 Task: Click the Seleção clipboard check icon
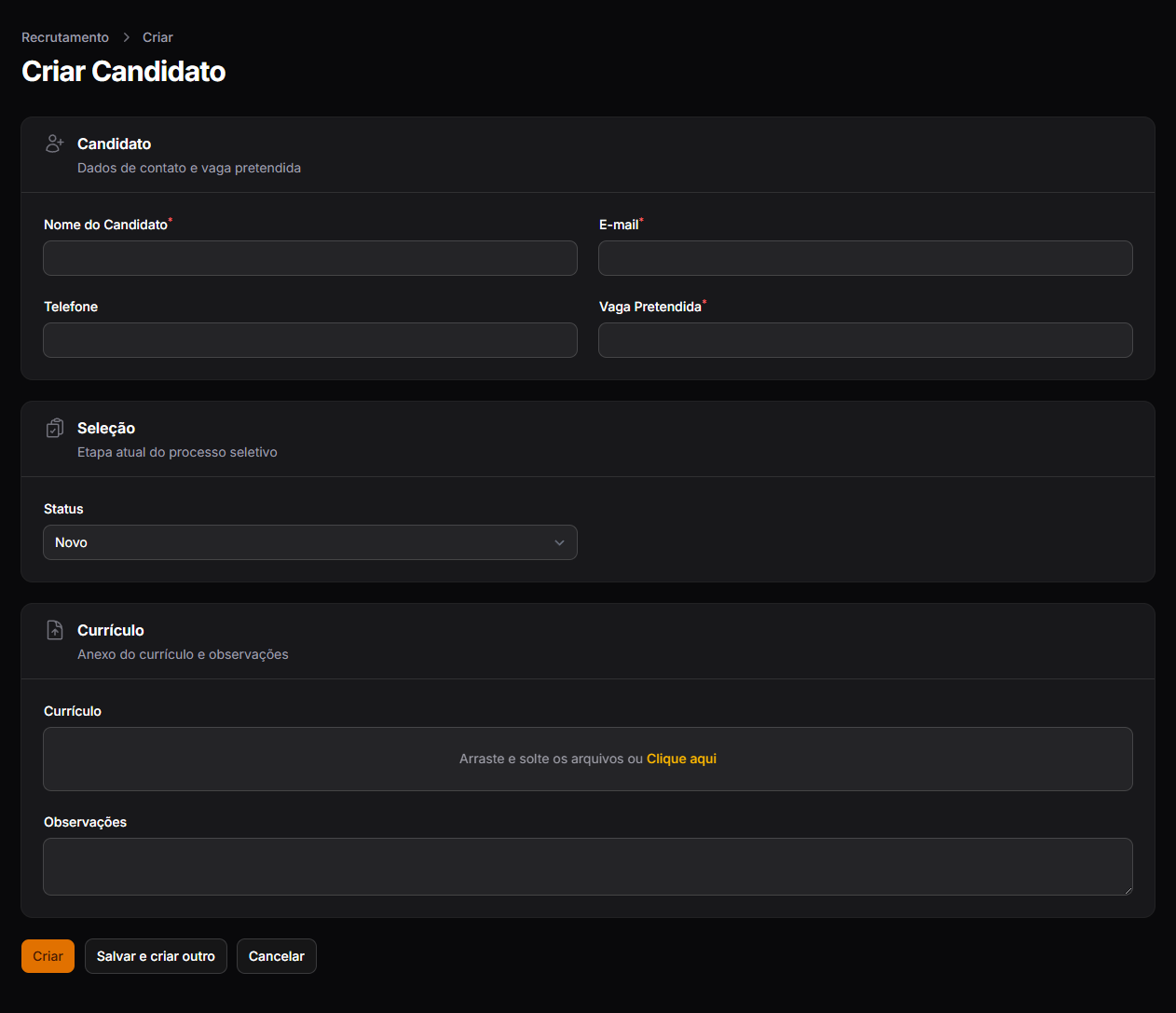[55, 428]
